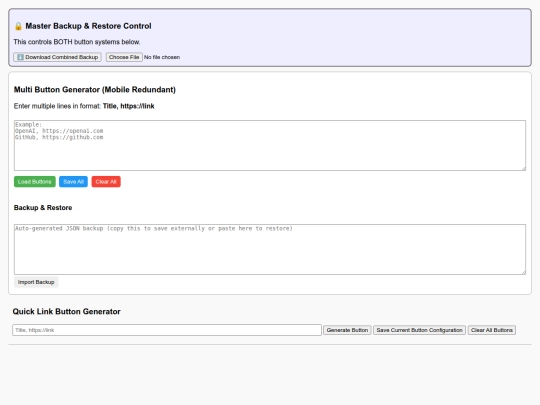This screenshot has width=540, height=405.
Task: Click the blue Save All button
Action: coord(73,181)
